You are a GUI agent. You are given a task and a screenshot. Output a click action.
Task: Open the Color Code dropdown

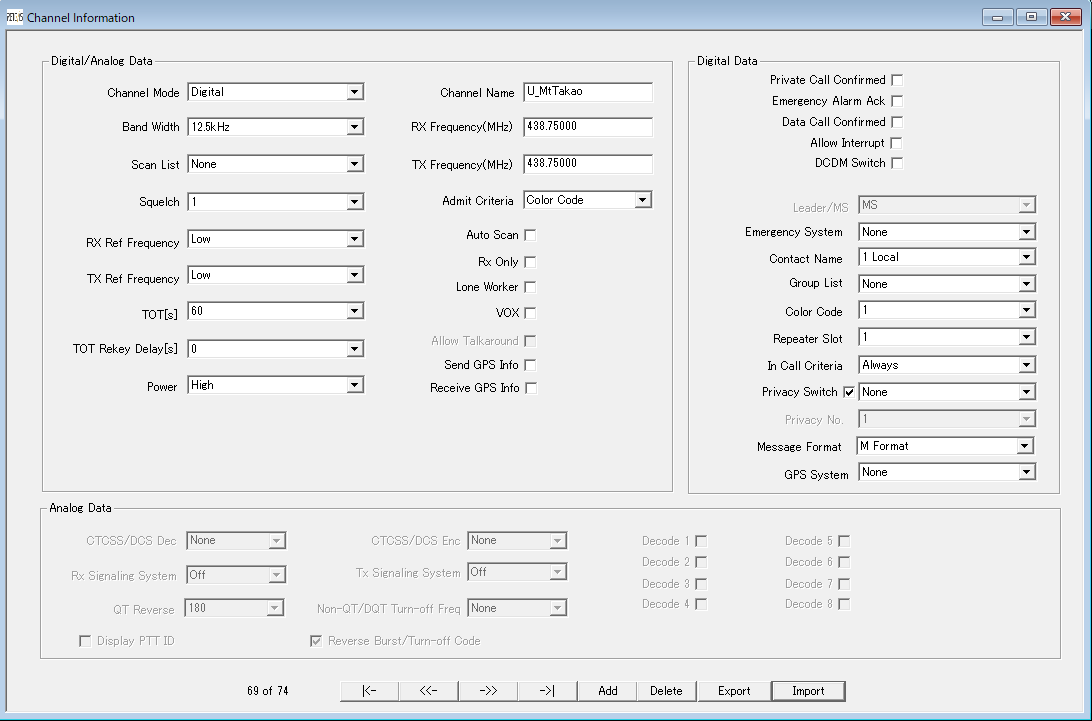click(1026, 311)
